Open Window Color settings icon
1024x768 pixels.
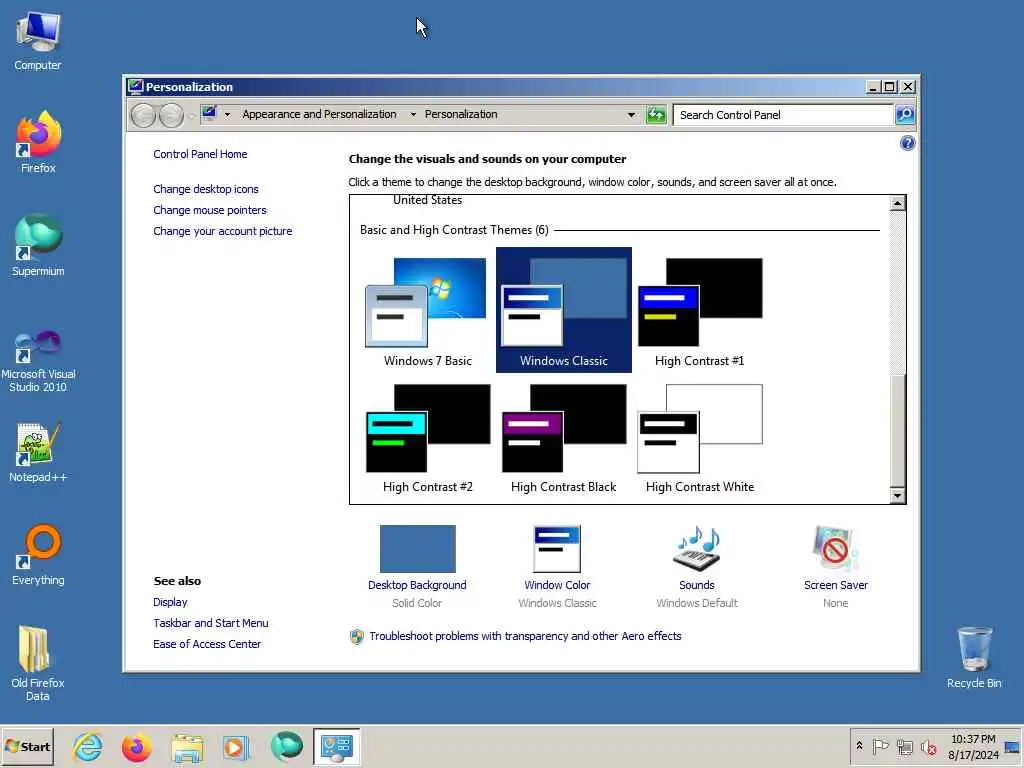click(557, 549)
